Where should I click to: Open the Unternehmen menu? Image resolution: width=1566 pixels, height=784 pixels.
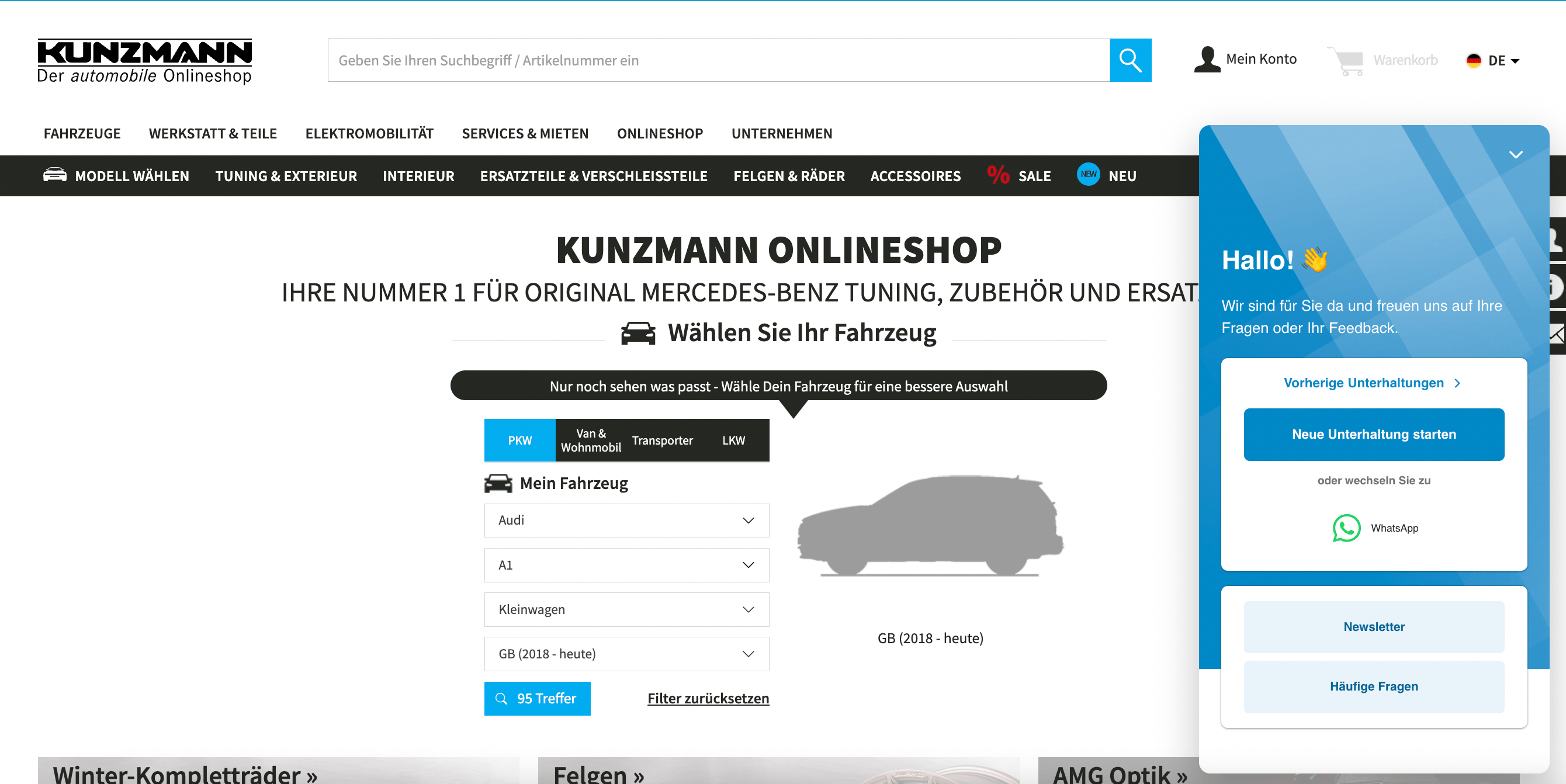tap(782, 133)
